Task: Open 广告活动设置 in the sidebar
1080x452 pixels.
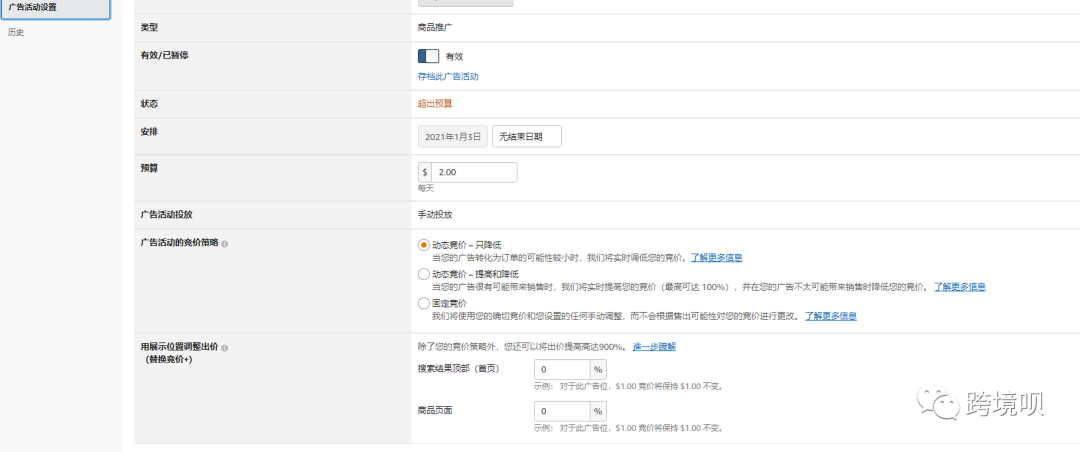Action: (54, 8)
